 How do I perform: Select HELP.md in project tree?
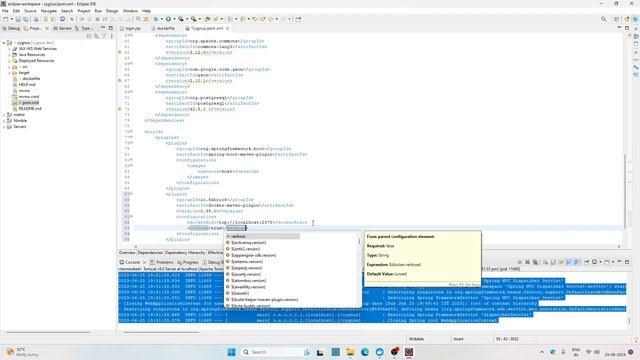point(24,84)
